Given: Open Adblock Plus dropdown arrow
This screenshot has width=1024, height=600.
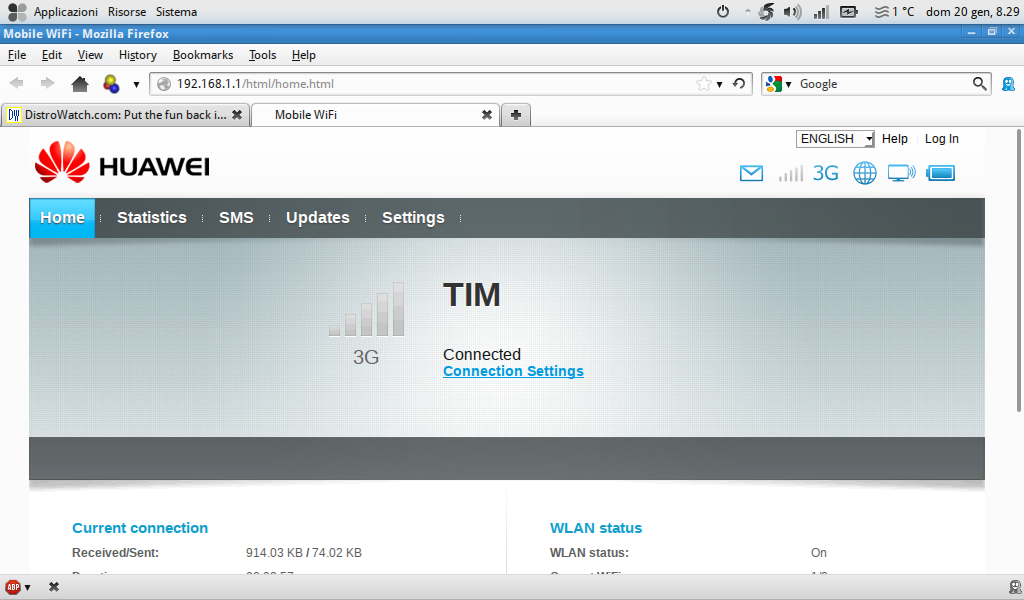Looking at the screenshot, I should click(x=27, y=588).
